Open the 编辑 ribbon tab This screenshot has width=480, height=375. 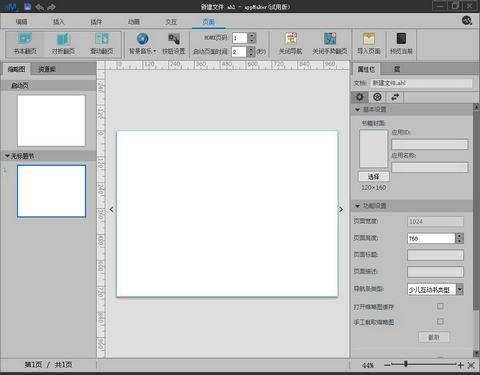coord(21,22)
